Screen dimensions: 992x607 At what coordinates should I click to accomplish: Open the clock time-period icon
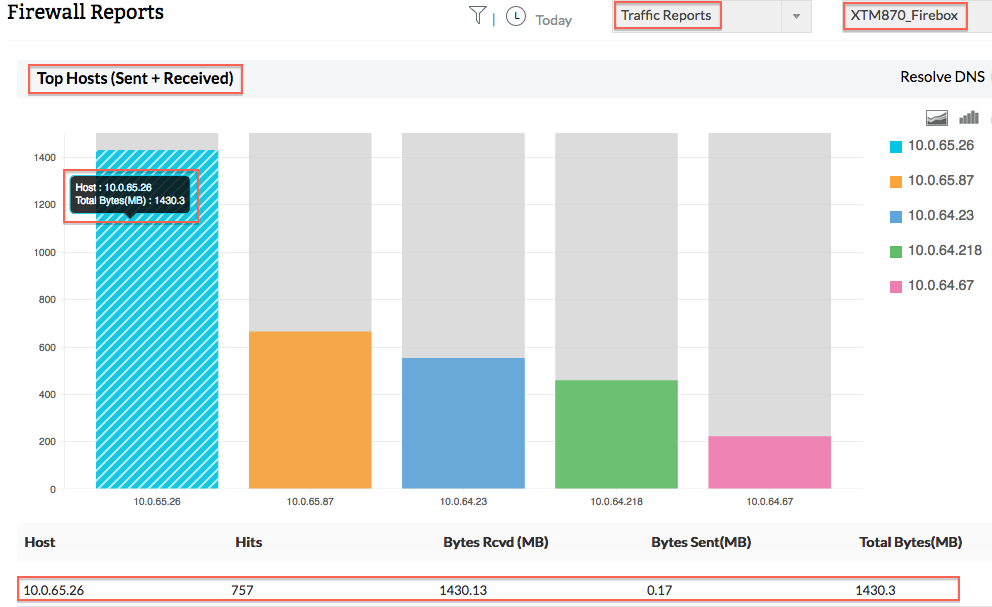tap(515, 16)
